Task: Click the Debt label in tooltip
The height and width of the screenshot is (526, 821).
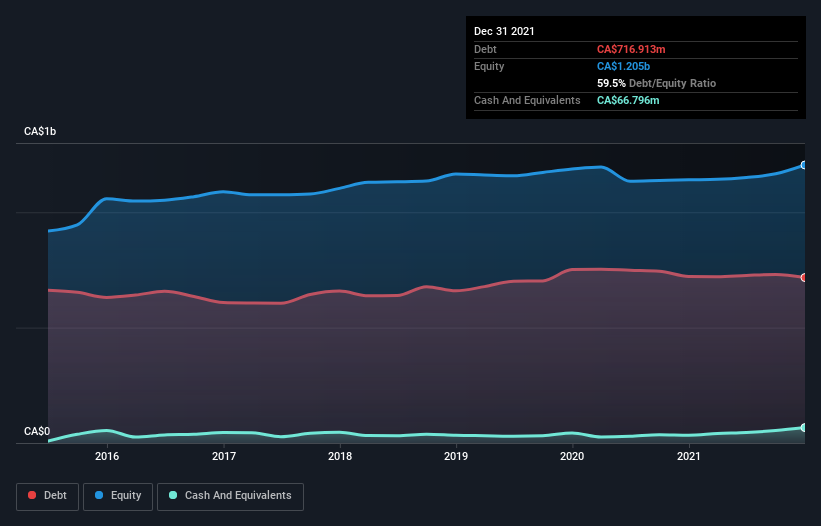Action: tap(485, 49)
